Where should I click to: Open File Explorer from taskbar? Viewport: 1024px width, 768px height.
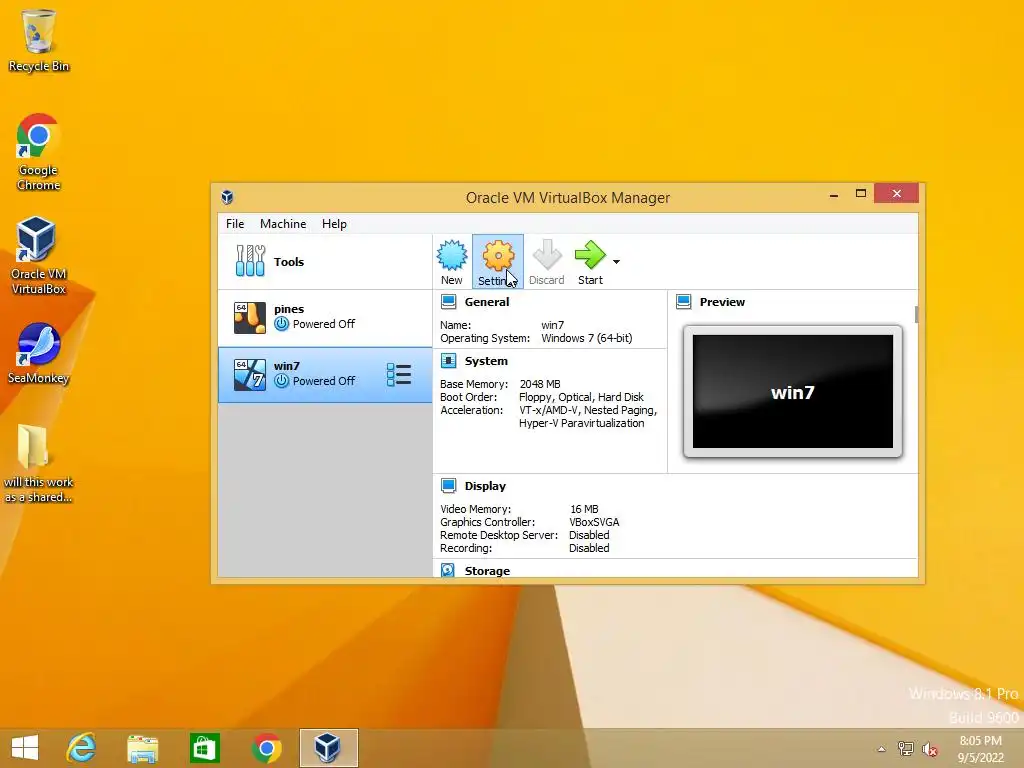click(143, 748)
